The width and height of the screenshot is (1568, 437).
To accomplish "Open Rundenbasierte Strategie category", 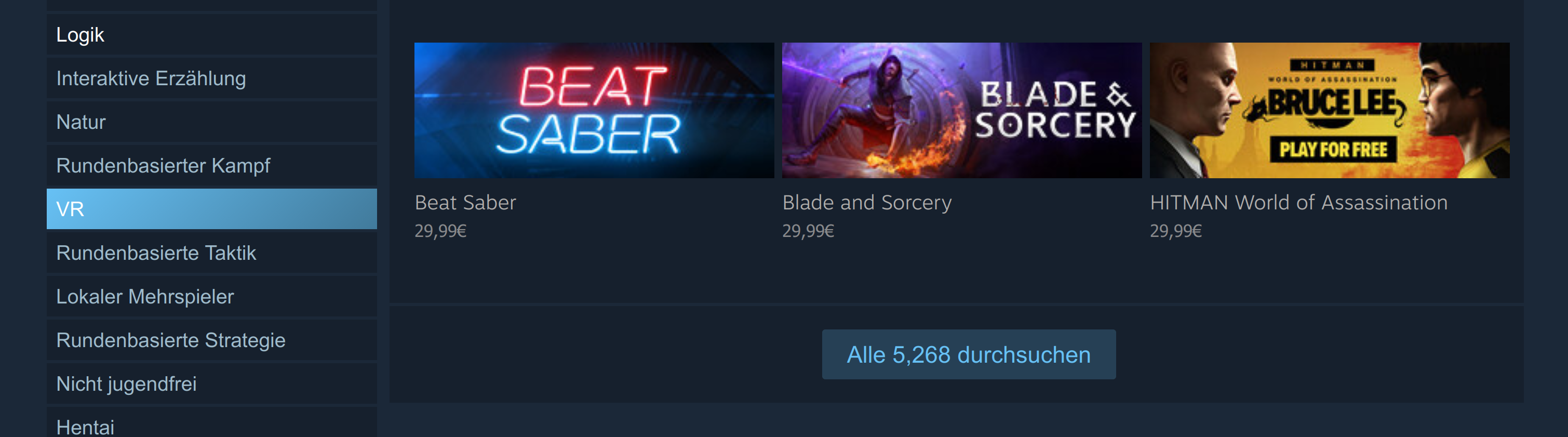I will (212, 340).
